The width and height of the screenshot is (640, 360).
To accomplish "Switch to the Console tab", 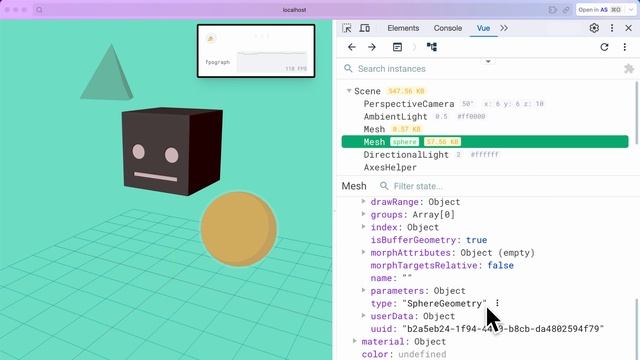I will click(x=448, y=28).
